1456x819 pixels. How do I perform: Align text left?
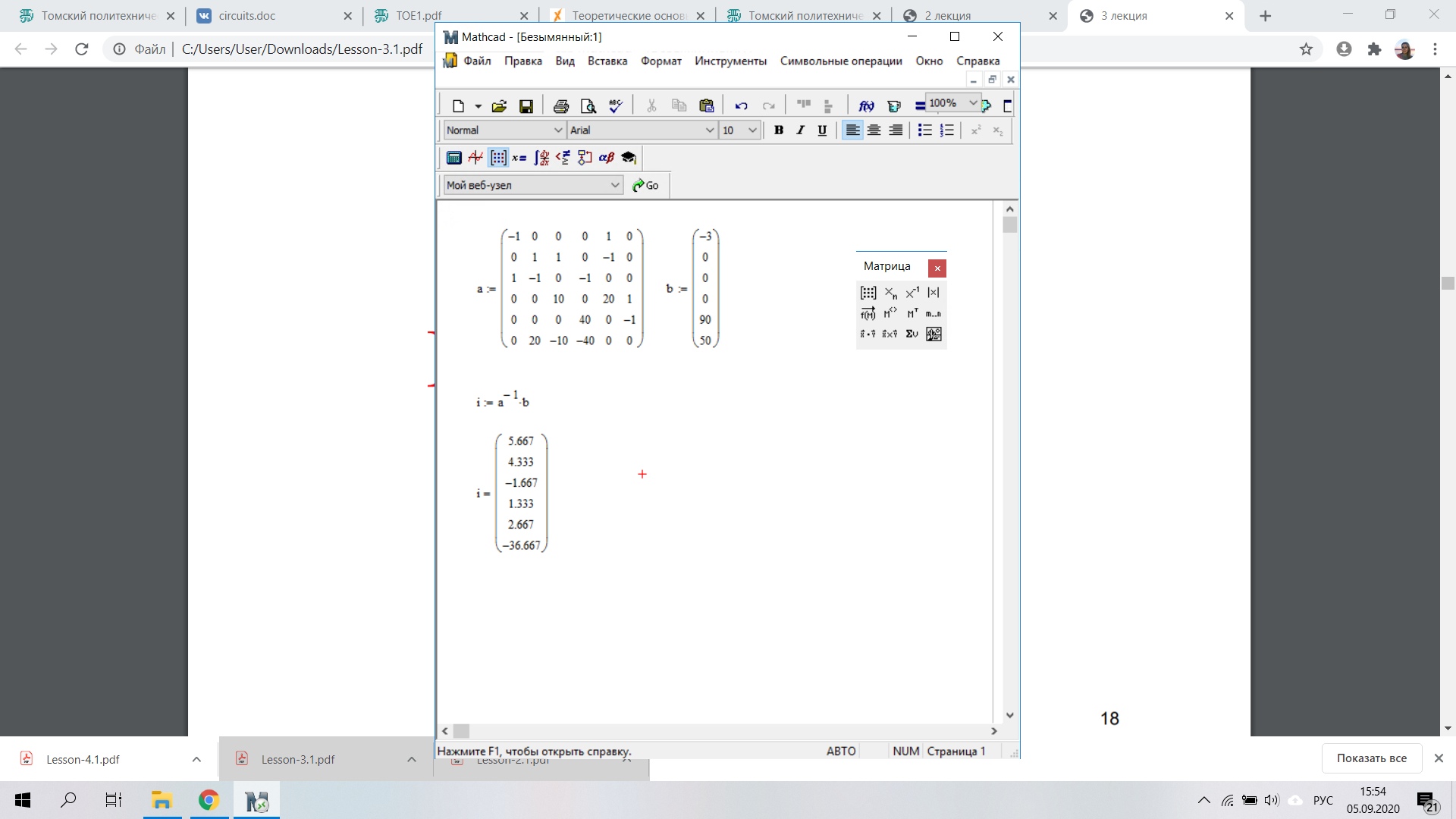pyautogui.click(x=852, y=130)
